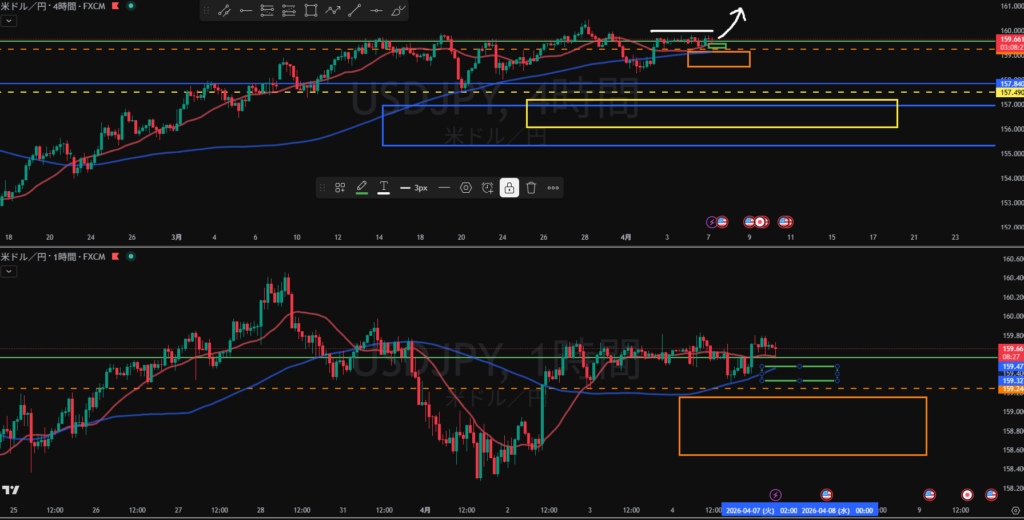The width and height of the screenshot is (1024, 520).
Task: Open drawing settings hexagon icon
Action: pyautogui.click(x=465, y=187)
